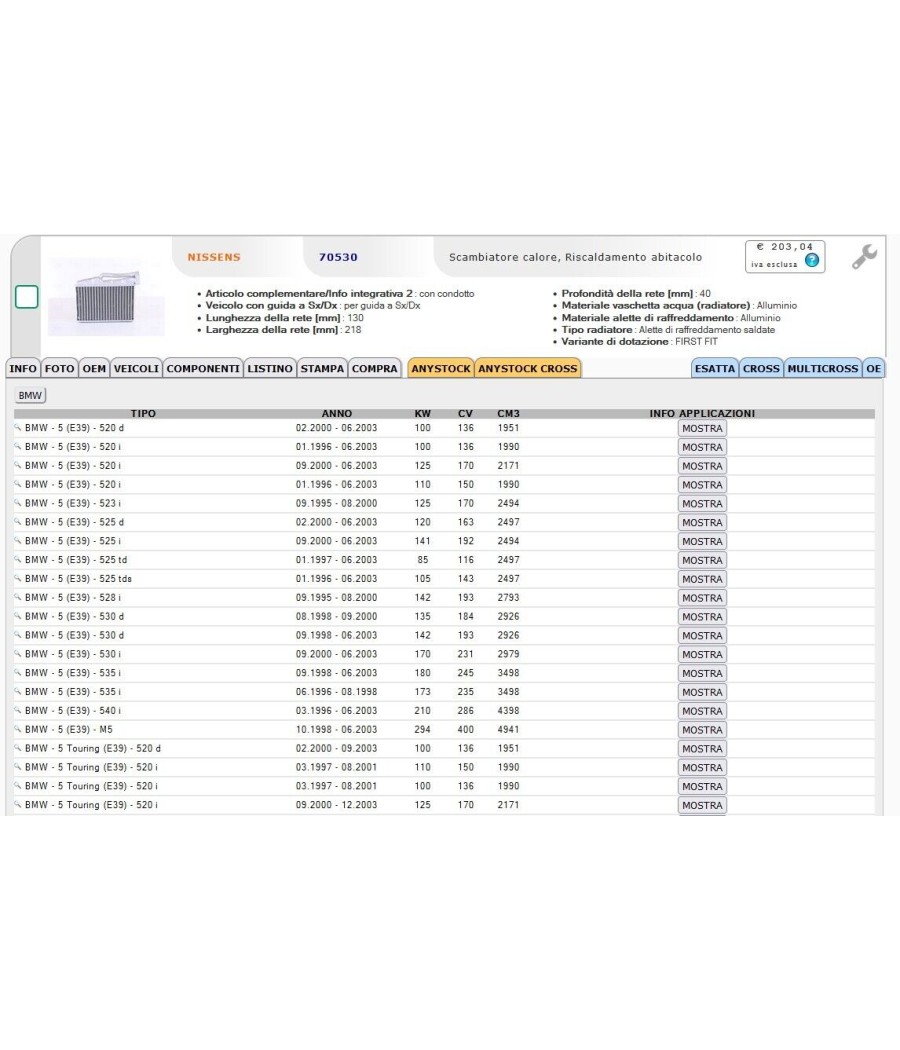Click the wrench settings icon

coord(865,256)
